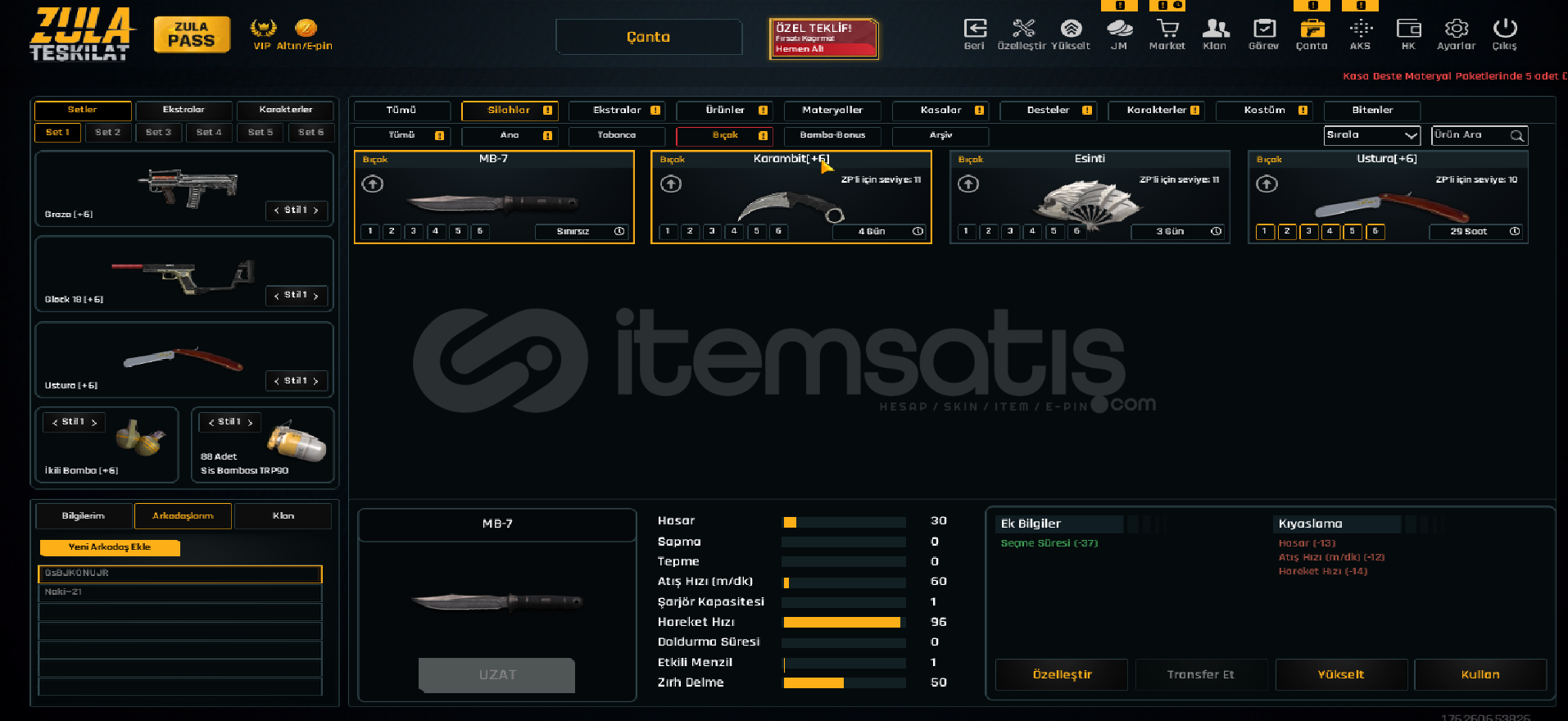Click clock icon beside Sınırsız duration
1568x721 pixels.
pos(619,232)
